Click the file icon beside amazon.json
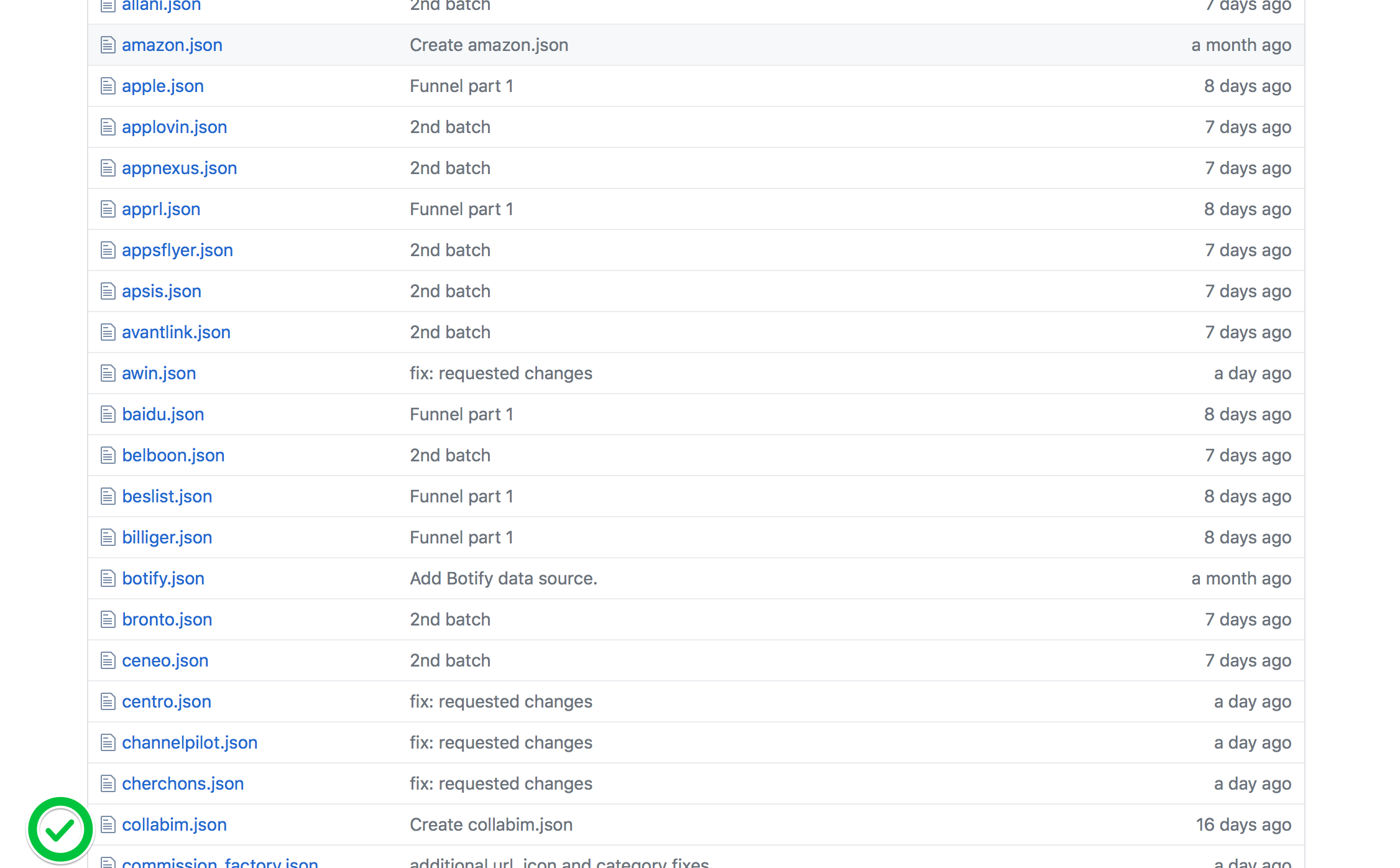 [108, 45]
